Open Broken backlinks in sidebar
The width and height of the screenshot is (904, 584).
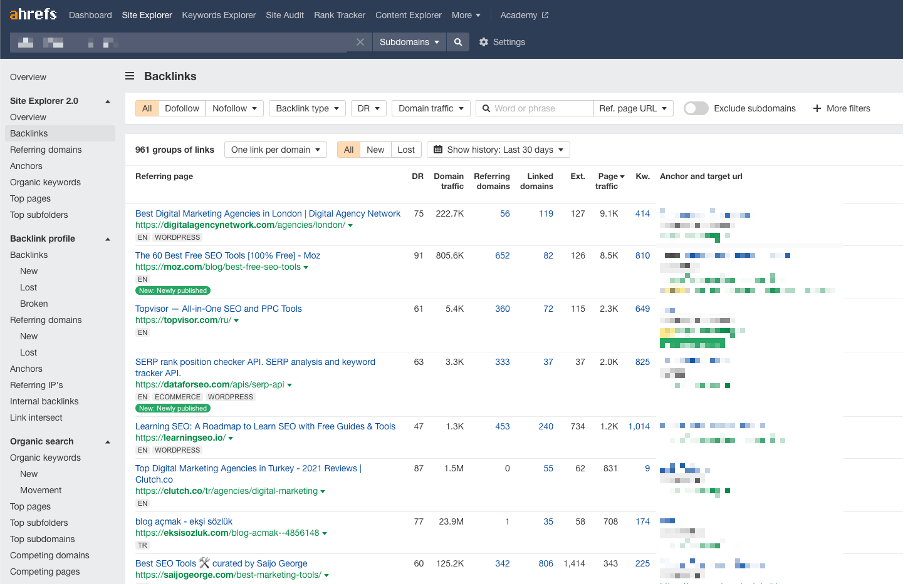click(x=34, y=304)
